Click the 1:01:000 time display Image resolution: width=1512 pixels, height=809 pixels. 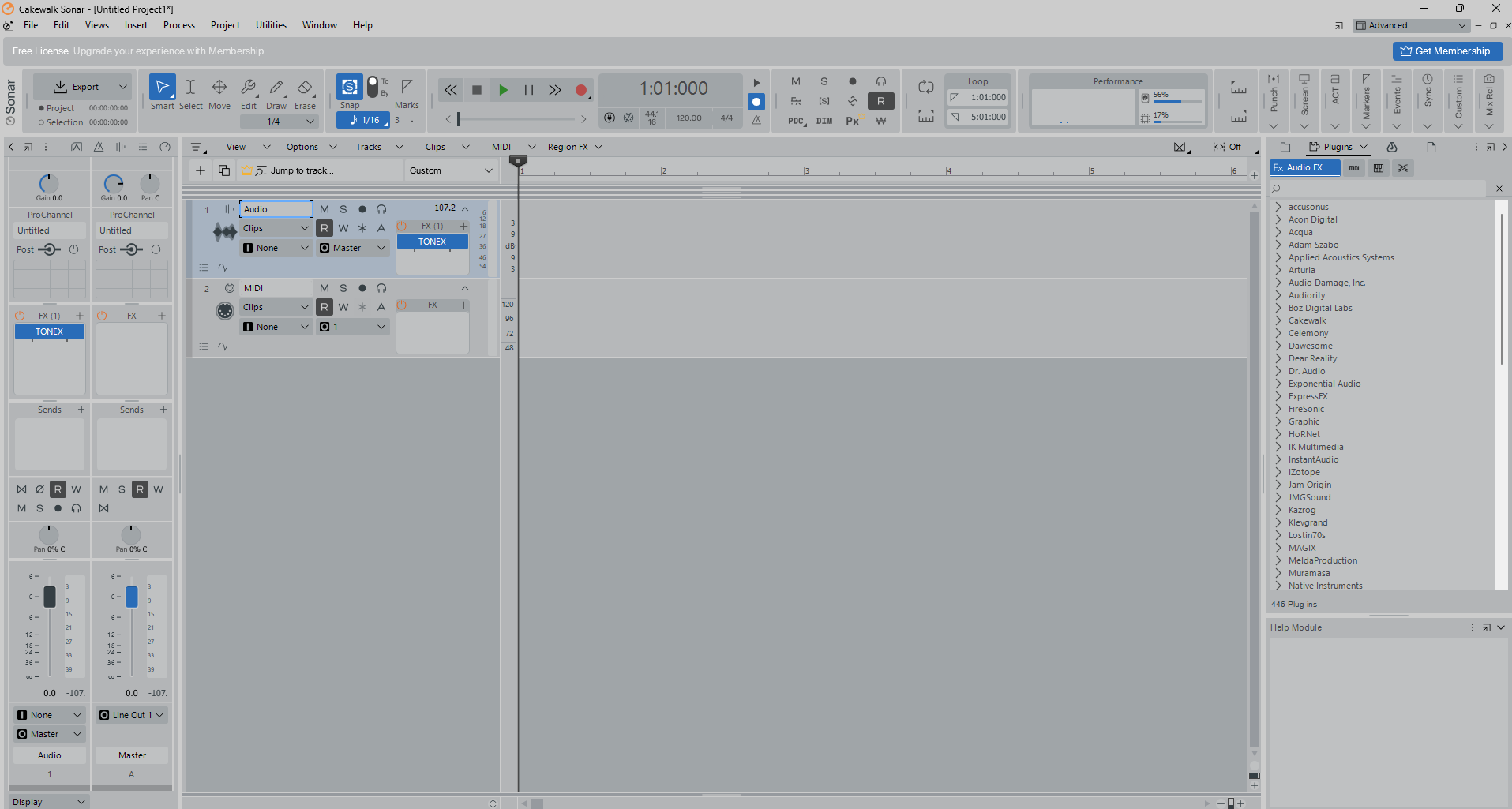[673, 88]
